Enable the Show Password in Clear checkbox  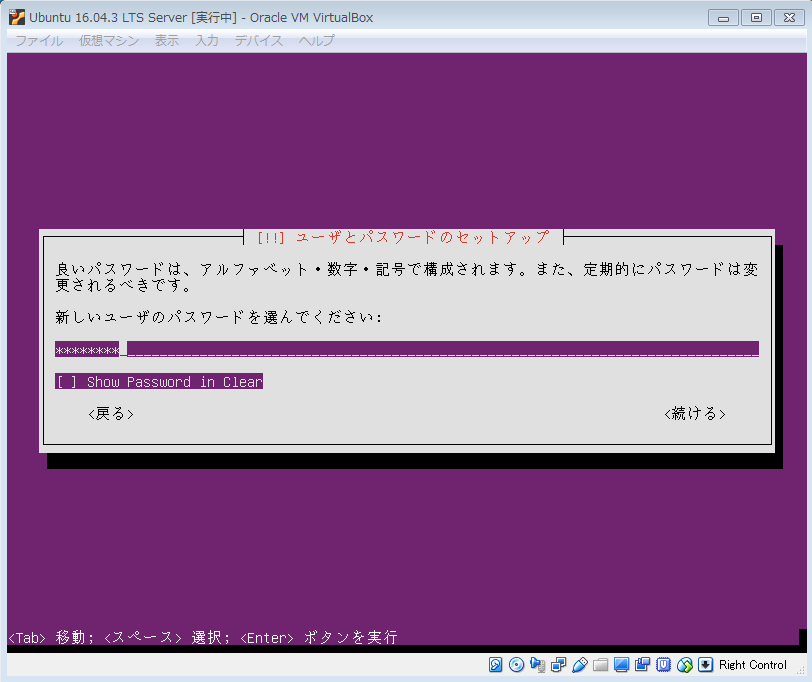click(66, 382)
